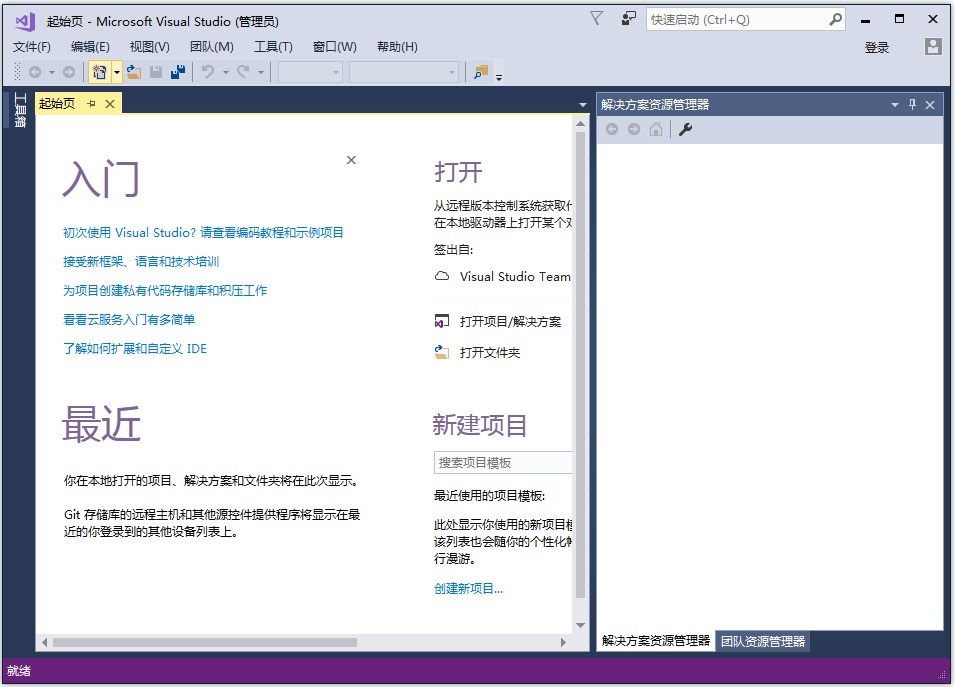Close the 起始页 tab
This screenshot has width=955, height=687.
[110, 104]
